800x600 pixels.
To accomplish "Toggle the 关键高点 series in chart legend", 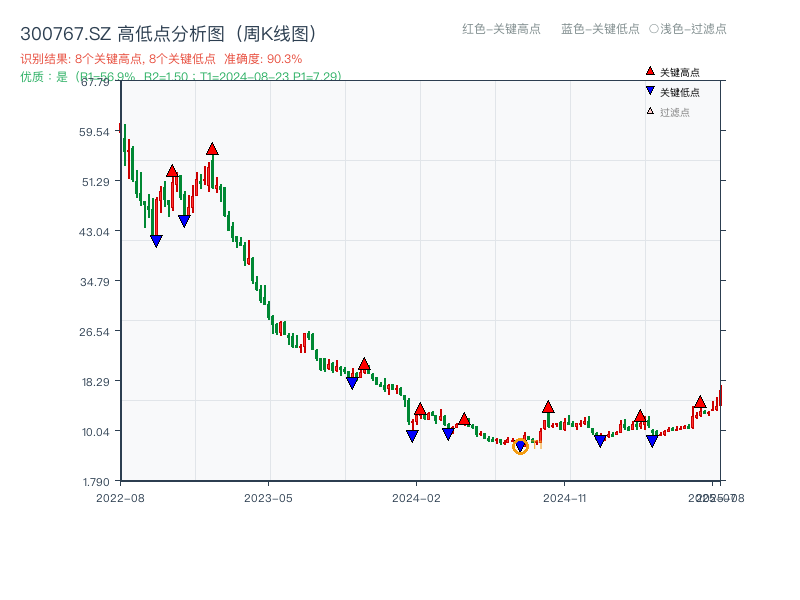I will [x=680, y=72].
